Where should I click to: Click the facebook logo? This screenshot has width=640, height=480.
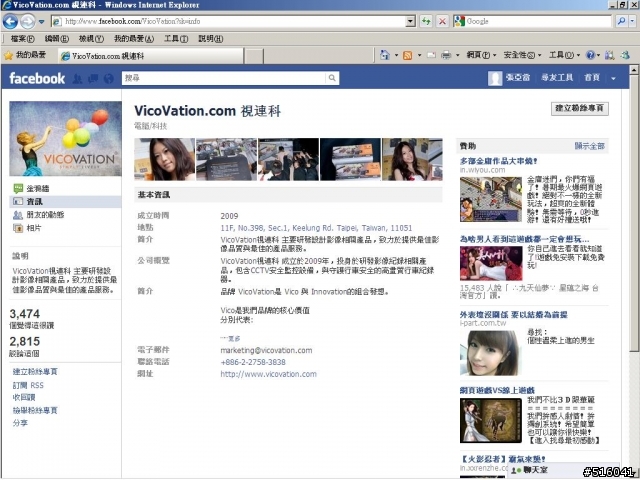pyautogui.click(x=37, y=78)
